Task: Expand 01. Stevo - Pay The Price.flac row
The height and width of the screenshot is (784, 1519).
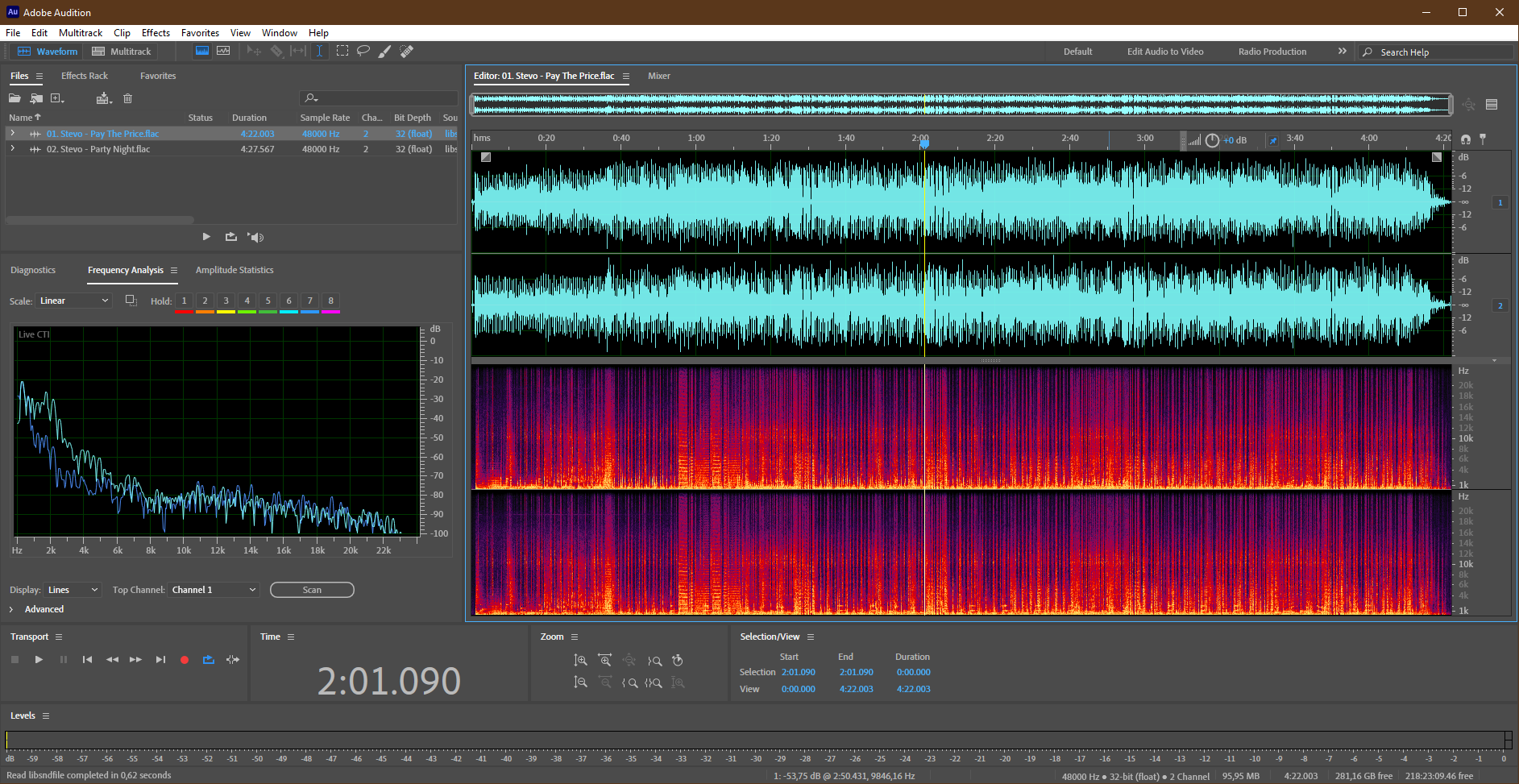Action: 12,133
